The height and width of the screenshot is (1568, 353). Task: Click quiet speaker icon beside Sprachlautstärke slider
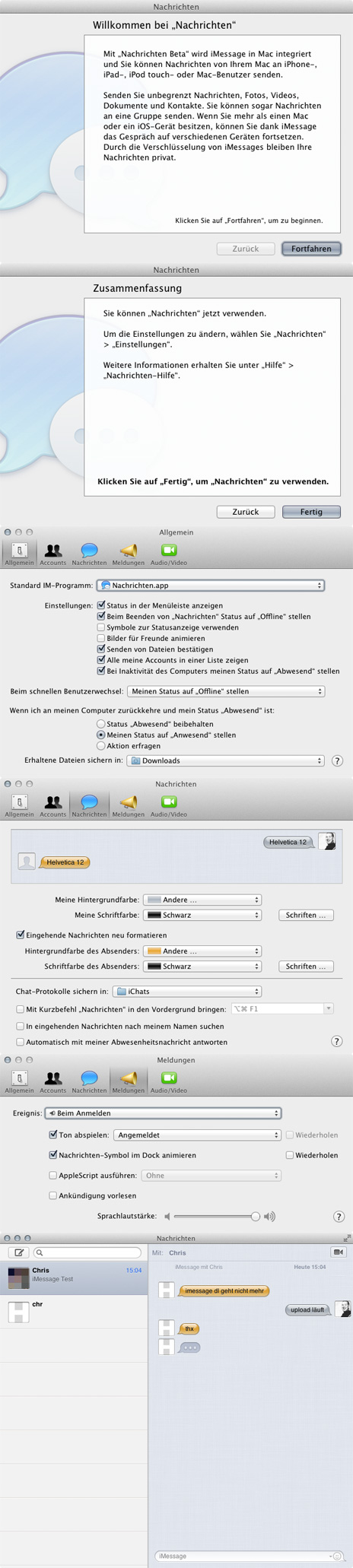pos(167,1217)
